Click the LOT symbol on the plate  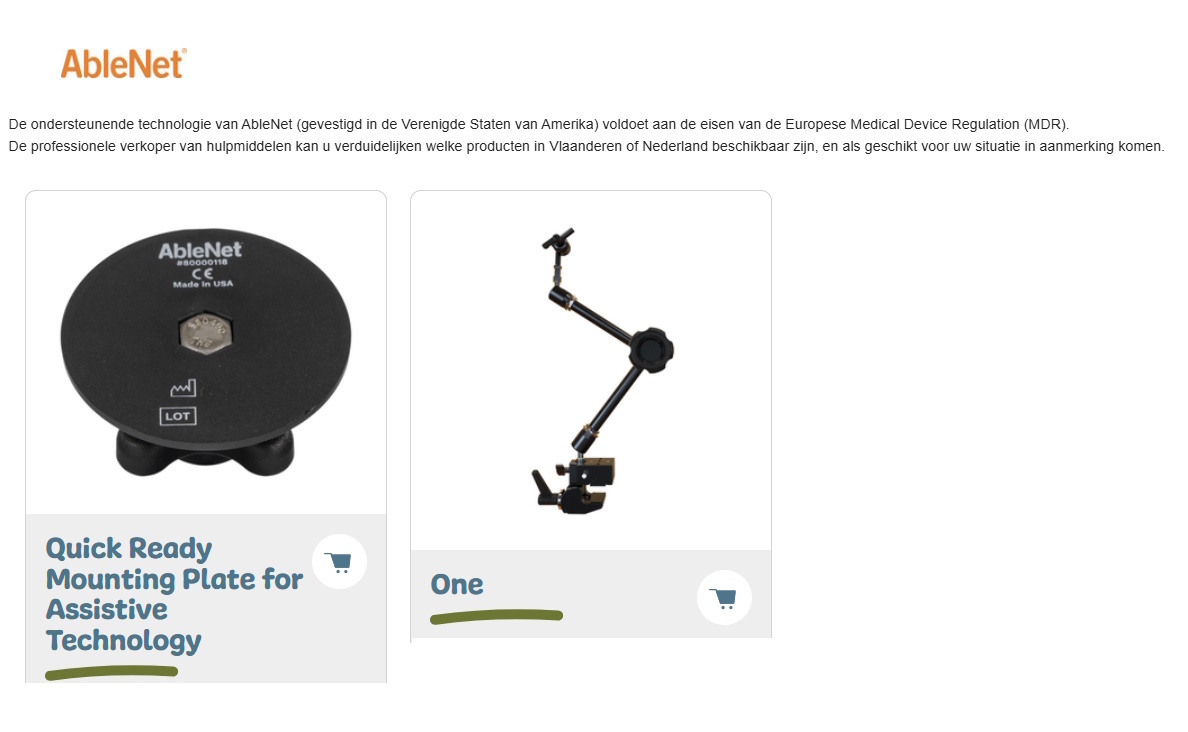pos(178,416)
